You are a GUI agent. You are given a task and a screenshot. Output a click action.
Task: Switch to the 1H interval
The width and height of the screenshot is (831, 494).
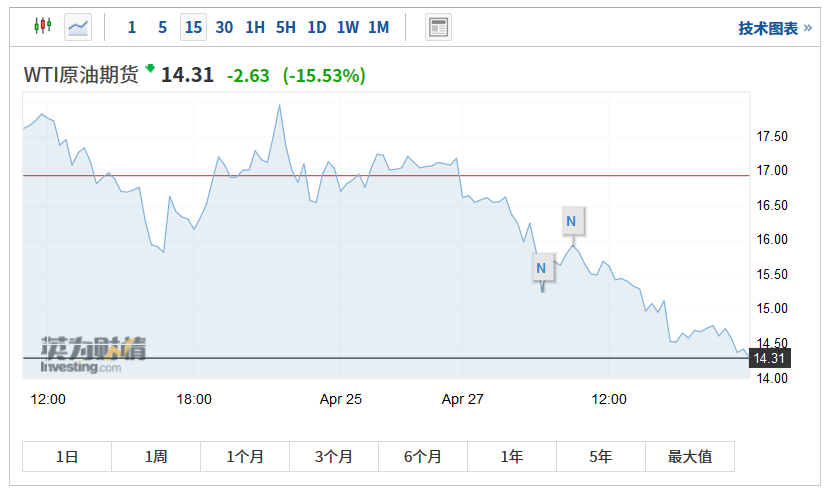pos(255,27)
